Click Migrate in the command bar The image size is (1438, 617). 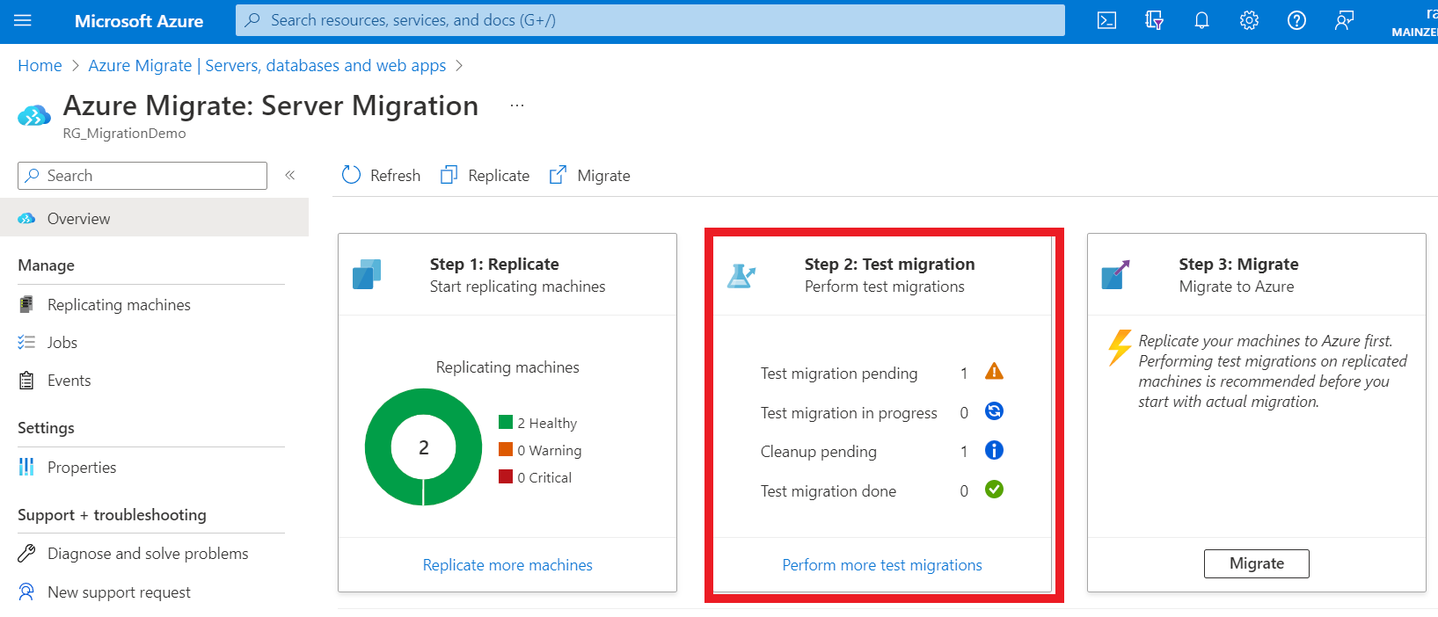pyautogui.click(x=590, y=175)
